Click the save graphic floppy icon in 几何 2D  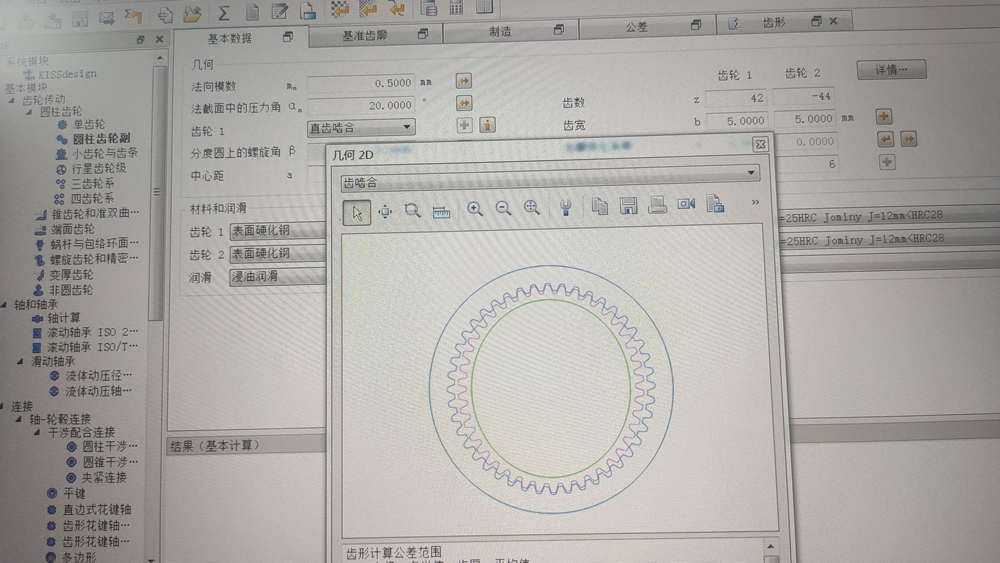629,205
